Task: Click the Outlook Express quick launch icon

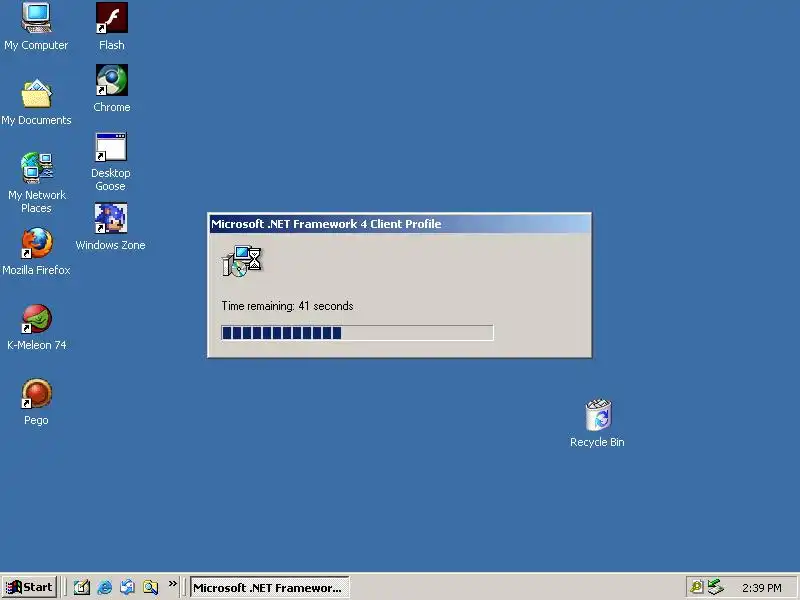Action: click(128, 587)
